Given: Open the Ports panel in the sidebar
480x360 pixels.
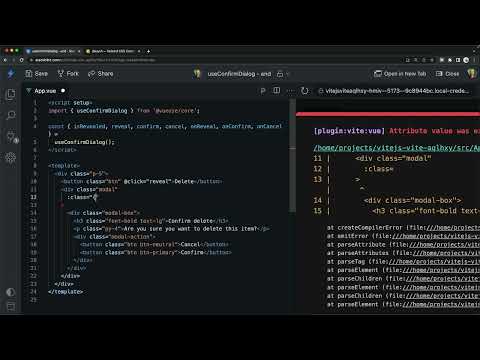Looking at the screenshot, I should click(x=12, y=137).
